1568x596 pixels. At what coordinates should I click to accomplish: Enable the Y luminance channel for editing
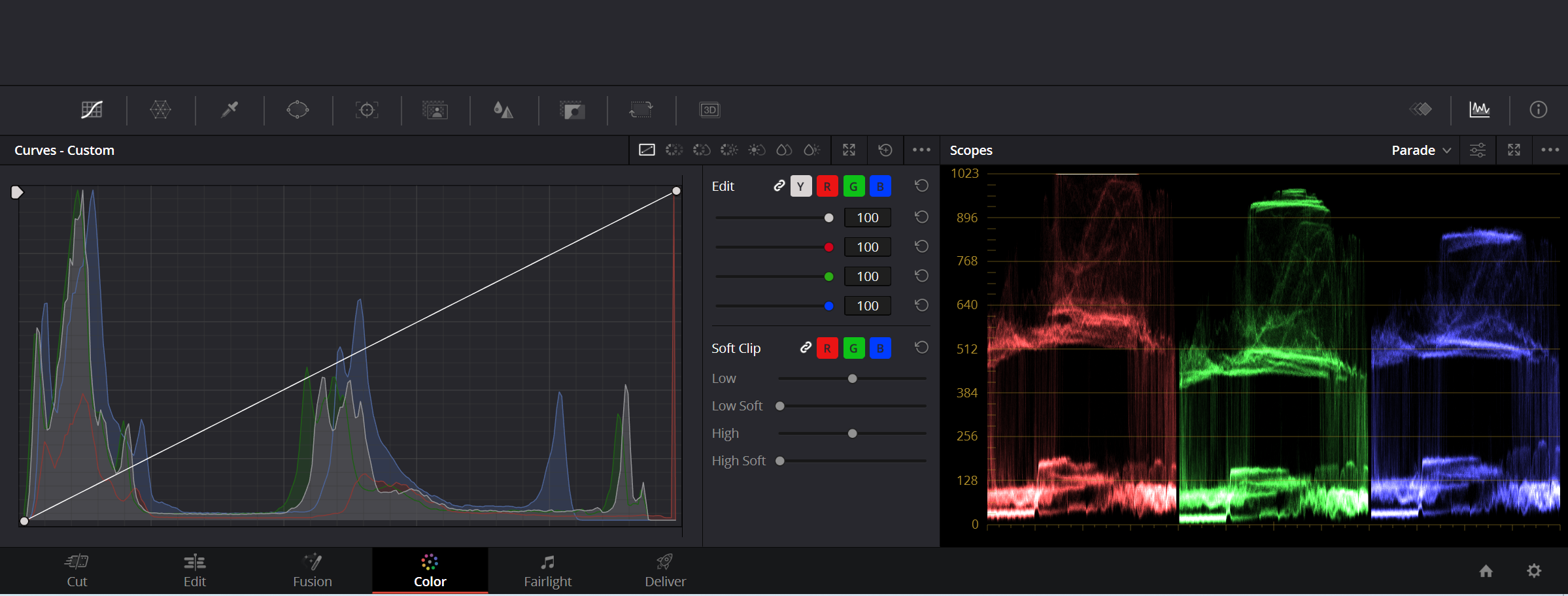[x=800, y=186]
